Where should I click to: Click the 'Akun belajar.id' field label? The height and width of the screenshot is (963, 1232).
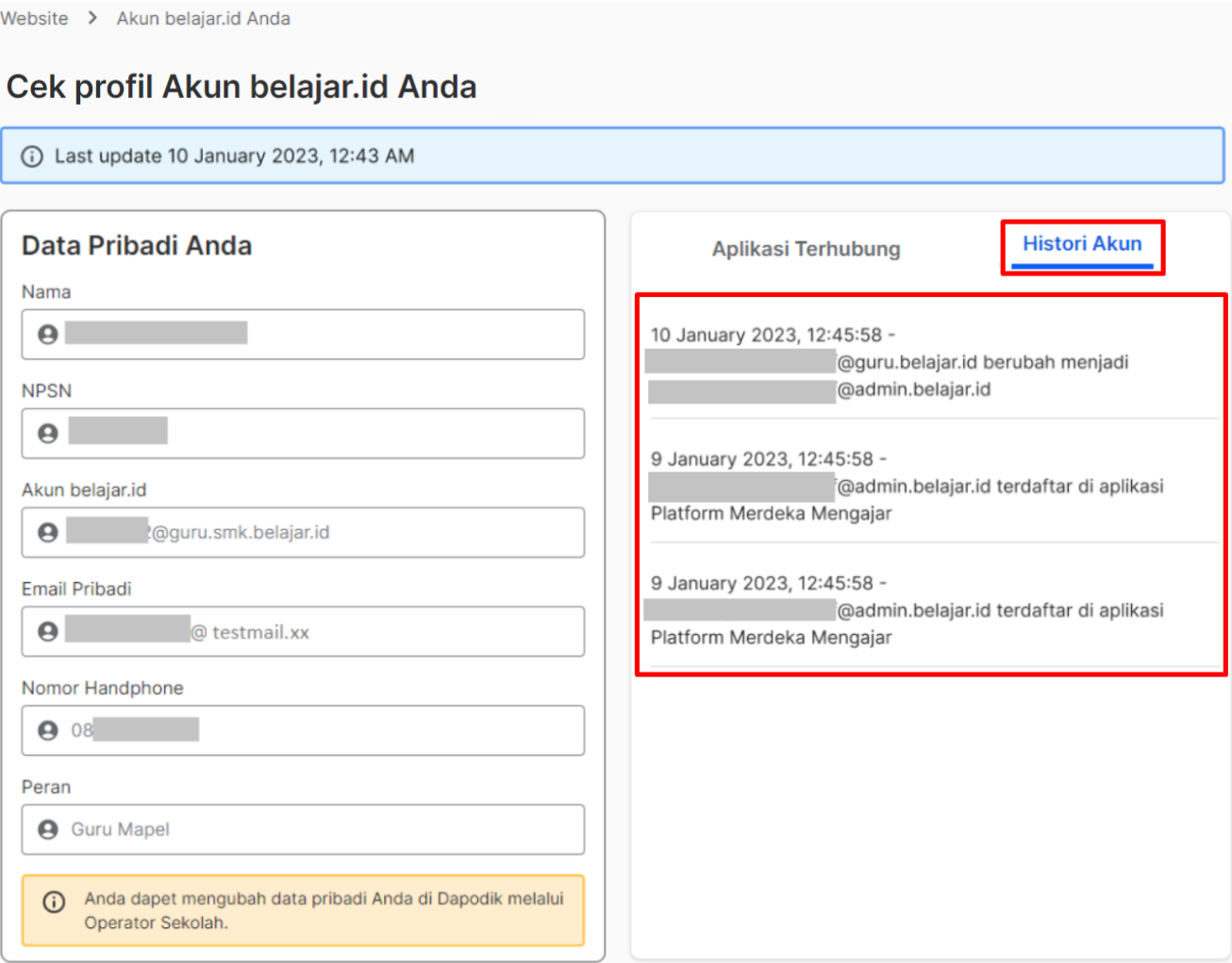coord(84,490)
